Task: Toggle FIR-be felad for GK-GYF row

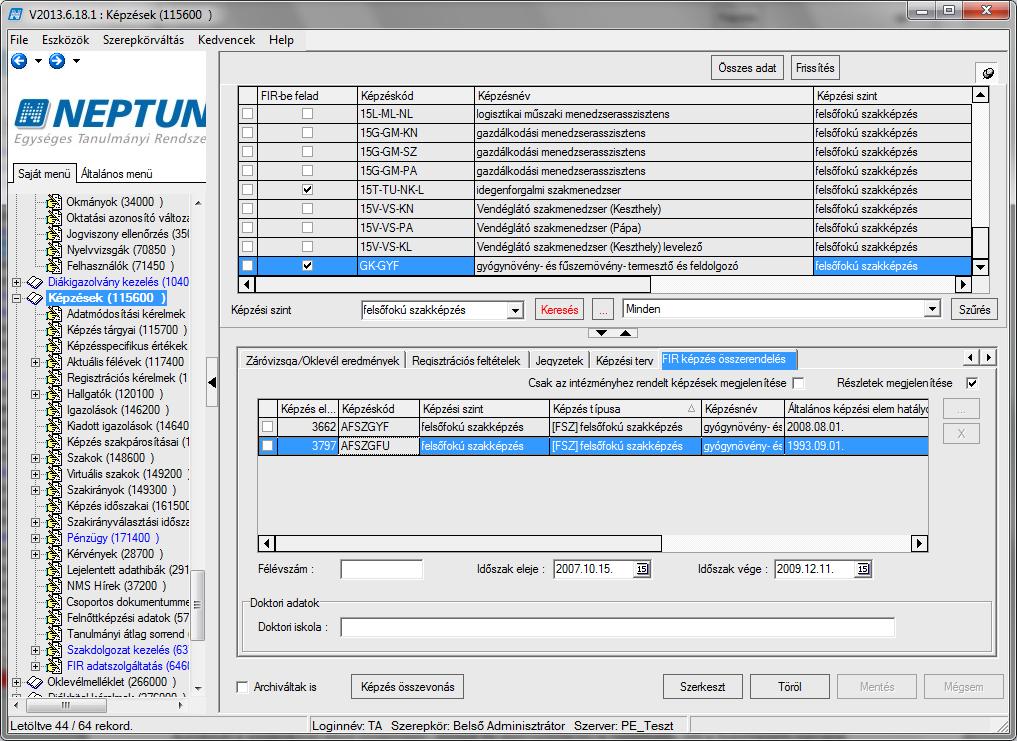Action: click(x=307, y=266)
